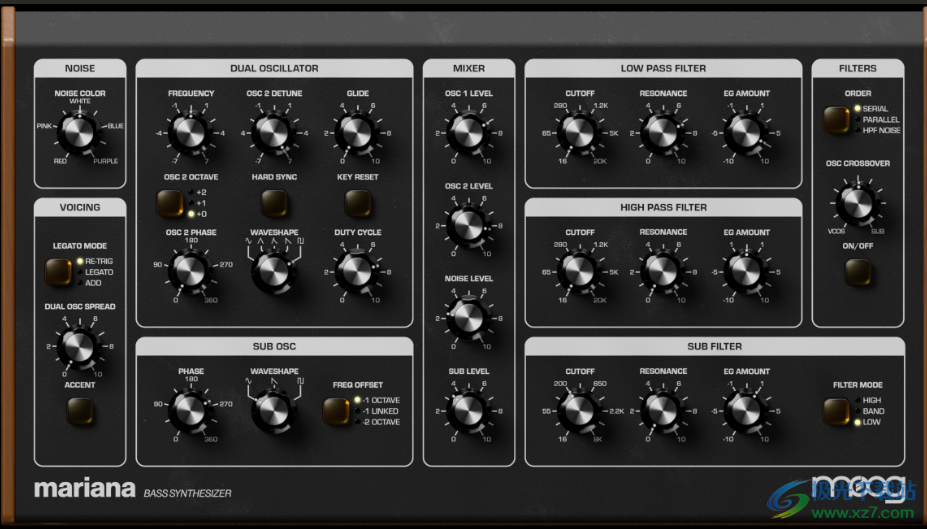
Task: Click the OSC 2 Level mixer knob
Action: click(468, 226)
